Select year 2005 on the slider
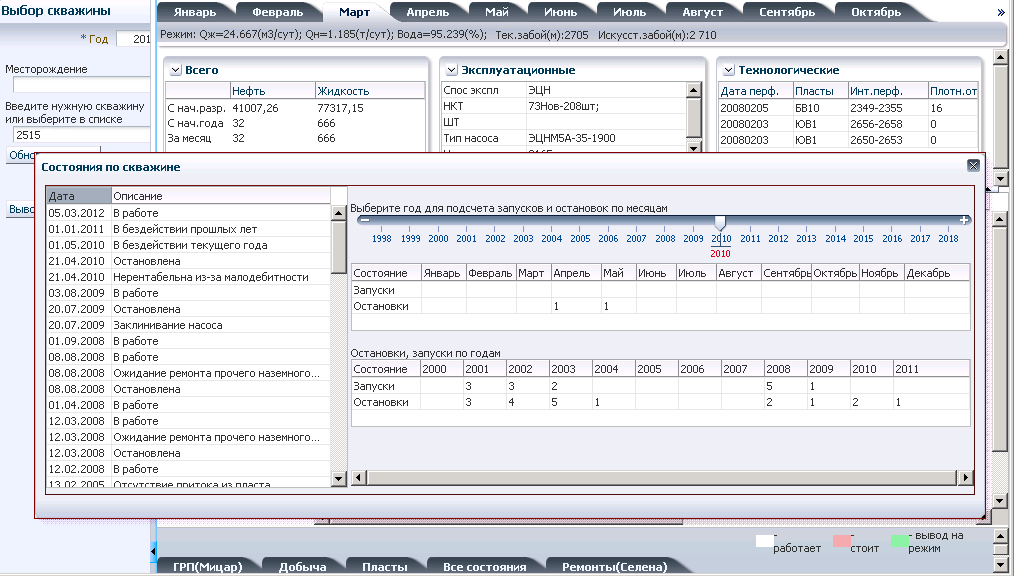1014x576 pixels. point(580,239)
